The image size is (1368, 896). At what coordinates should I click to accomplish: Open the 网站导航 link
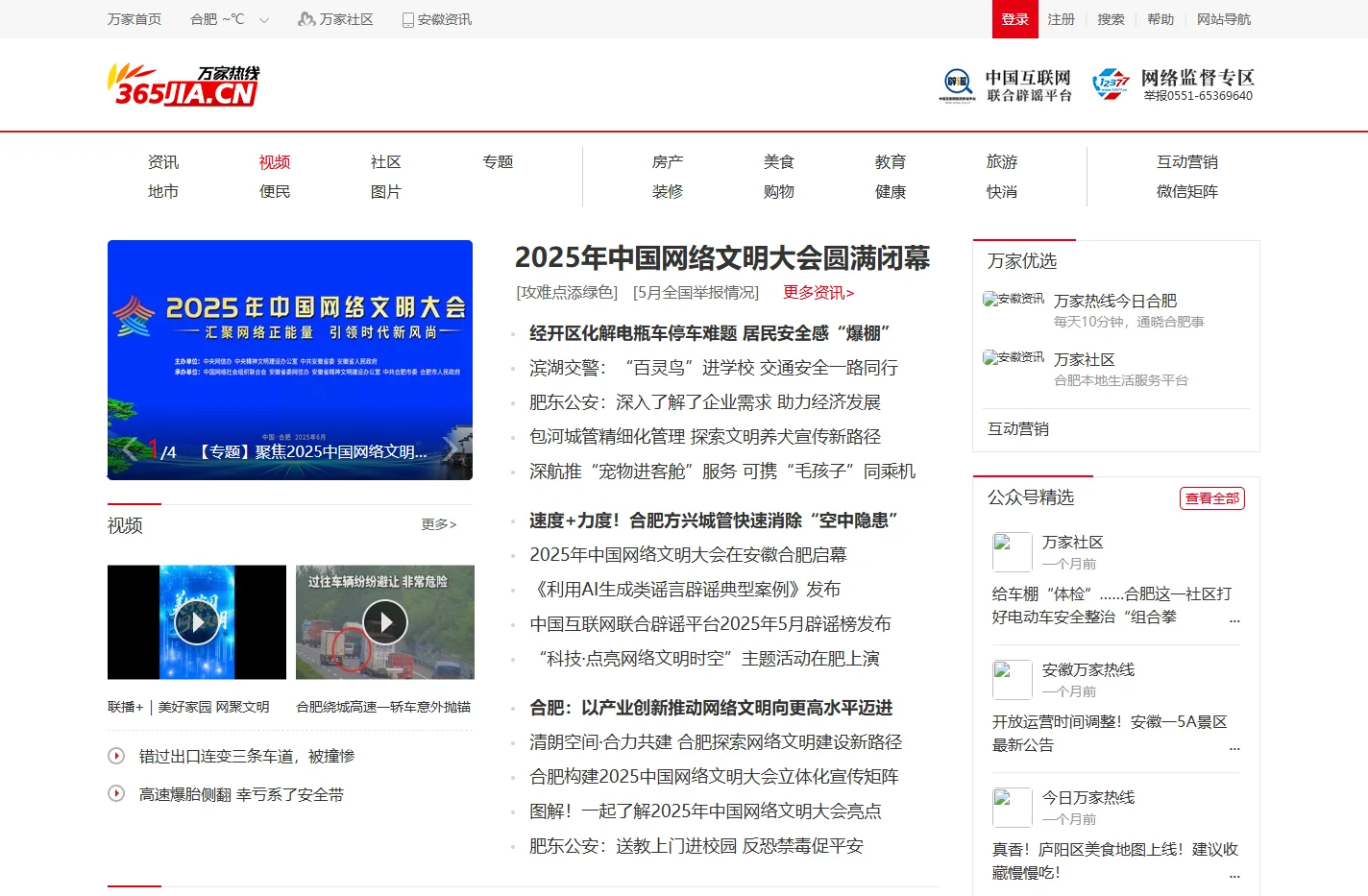pyautogui.click(x=1224, y=19)
